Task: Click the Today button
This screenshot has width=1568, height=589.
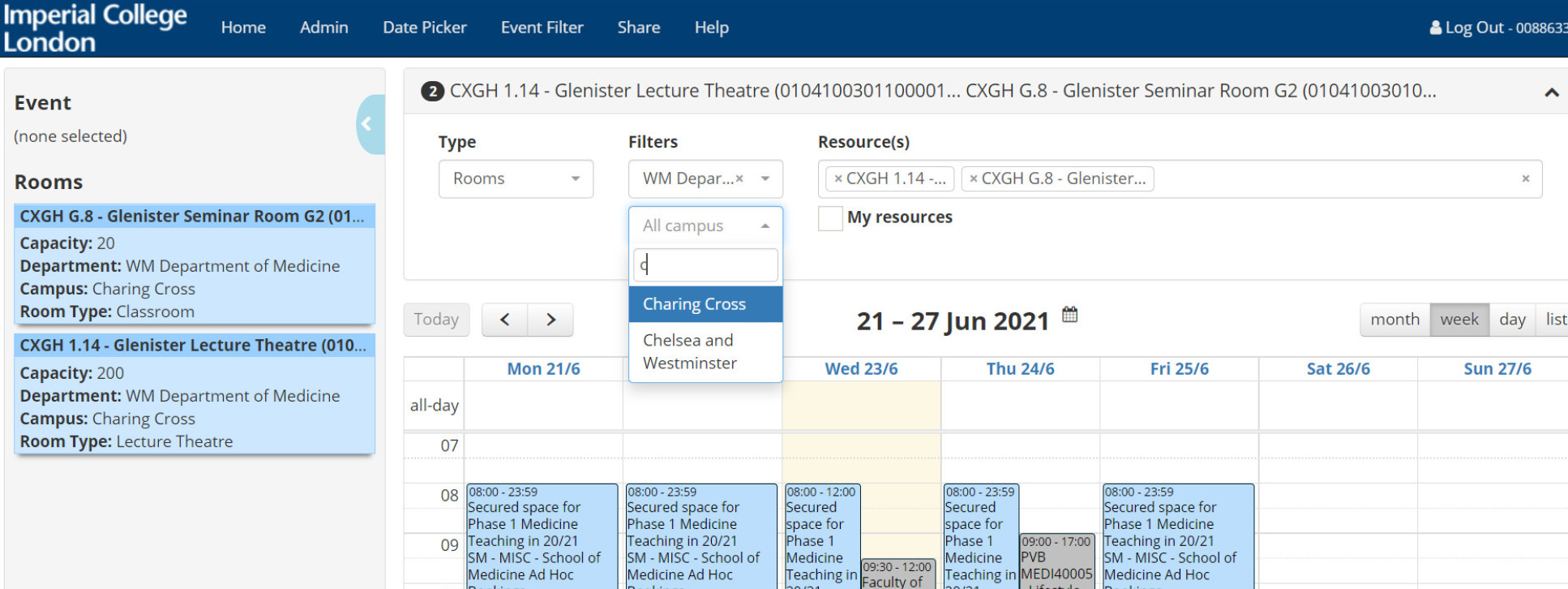Action: click(436, 320)
